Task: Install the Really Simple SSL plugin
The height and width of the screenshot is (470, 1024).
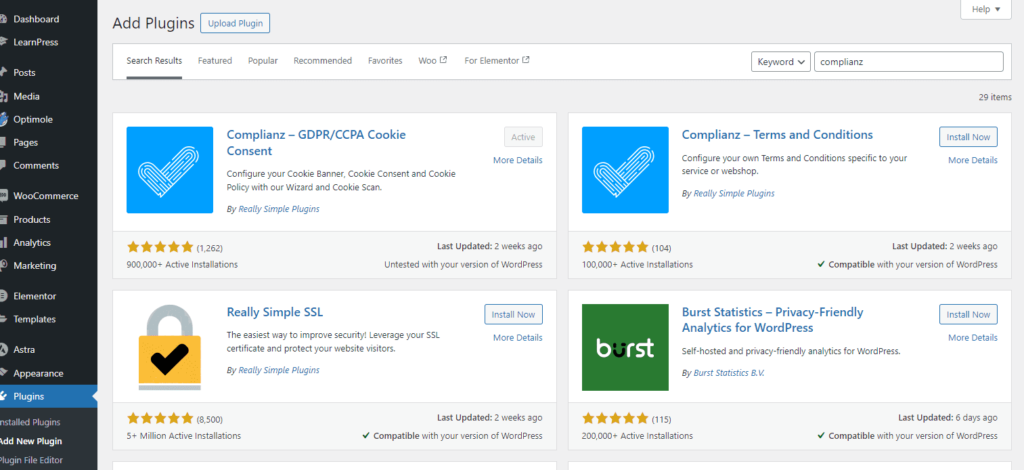Action: point(513,314)
